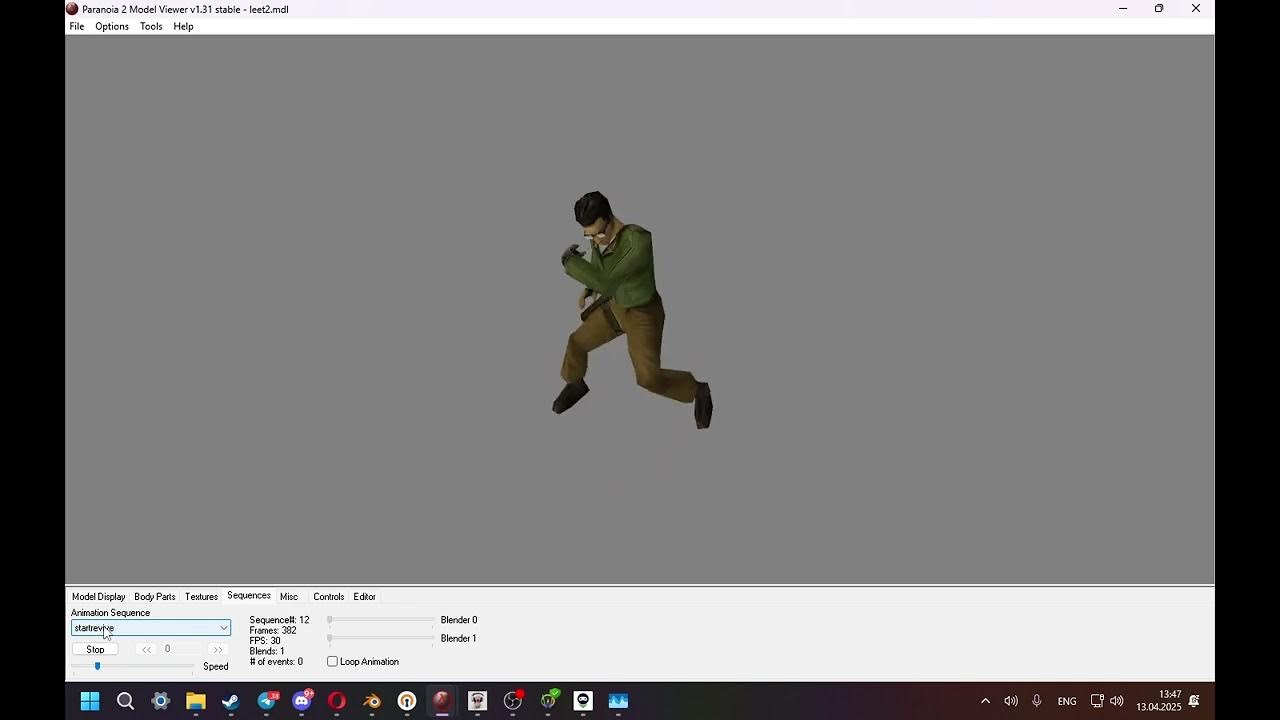Open the clock and date flyout
This screenshot has height=720, width=1280.
tap(1159, 701)
